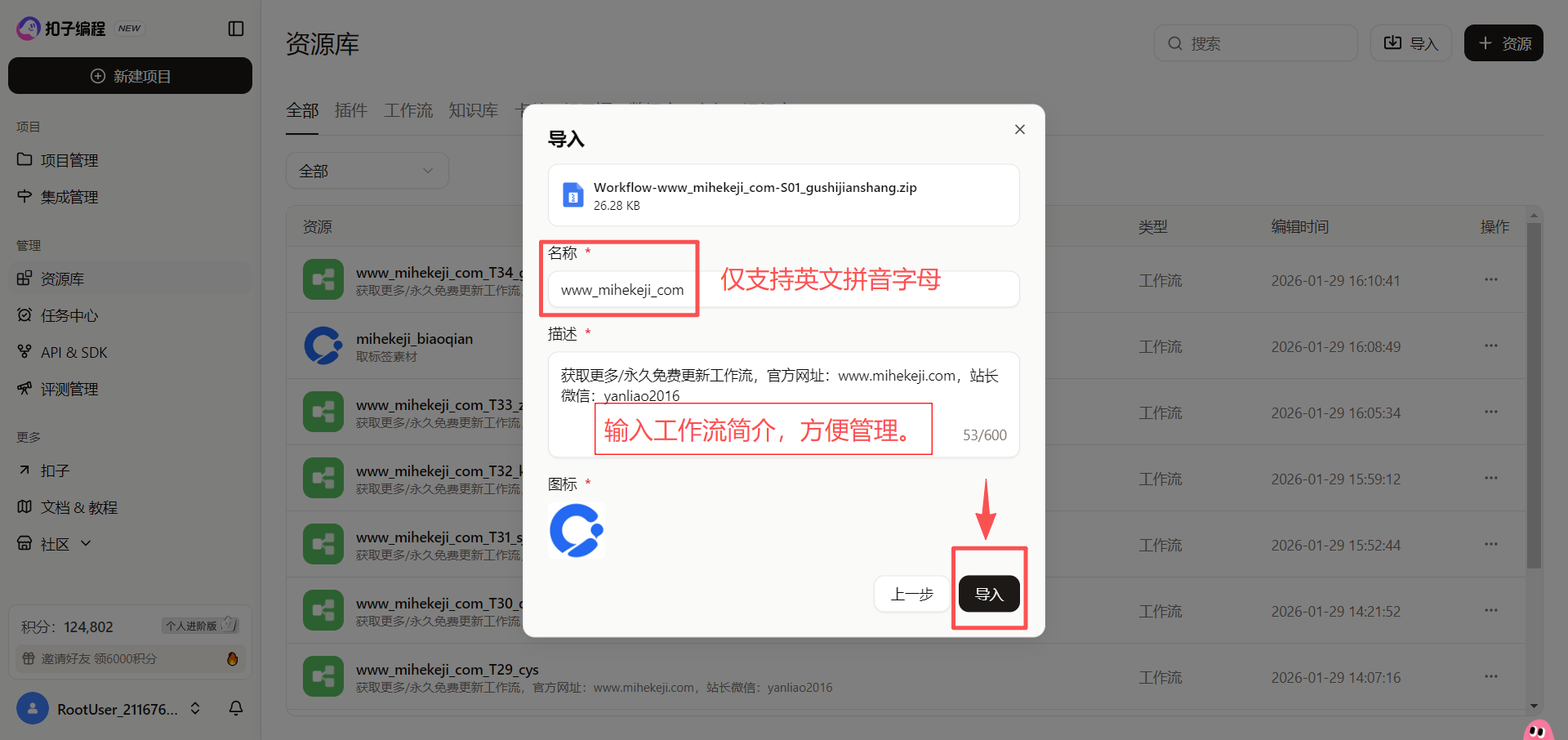Image resolution: width=1568 pixels, height=740 pixels.
Task: Switch to the 插件 tab
Action: pyautogui.click(x=350, y=110)
